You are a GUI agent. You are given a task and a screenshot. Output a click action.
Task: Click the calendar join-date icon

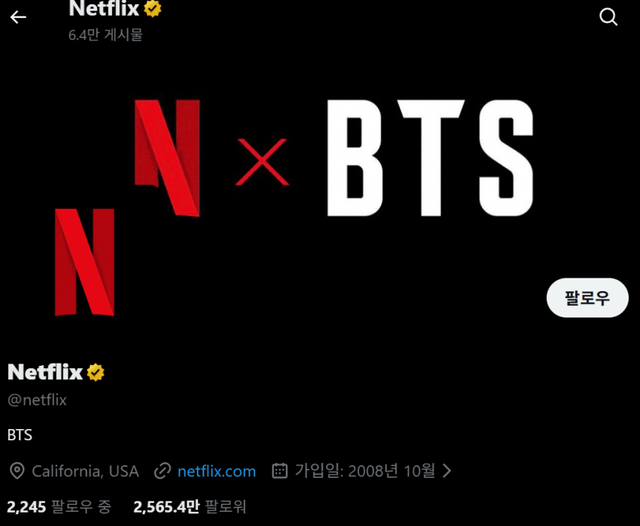coord(280,471)
